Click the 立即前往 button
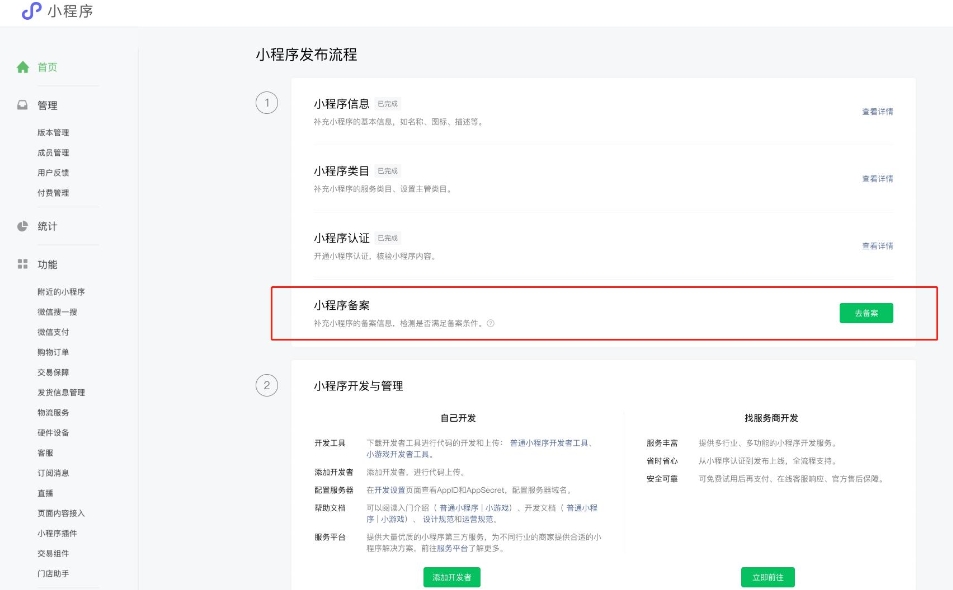Viewport: 953px width, 590px height. [769, 577]
